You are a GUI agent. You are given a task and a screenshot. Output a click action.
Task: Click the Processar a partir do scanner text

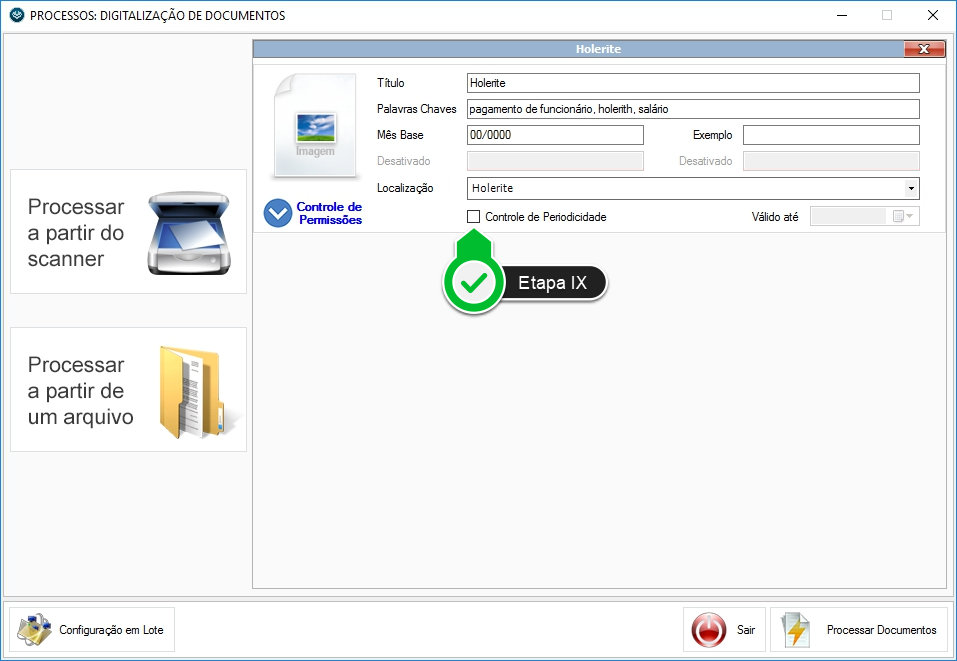(76, 233)
